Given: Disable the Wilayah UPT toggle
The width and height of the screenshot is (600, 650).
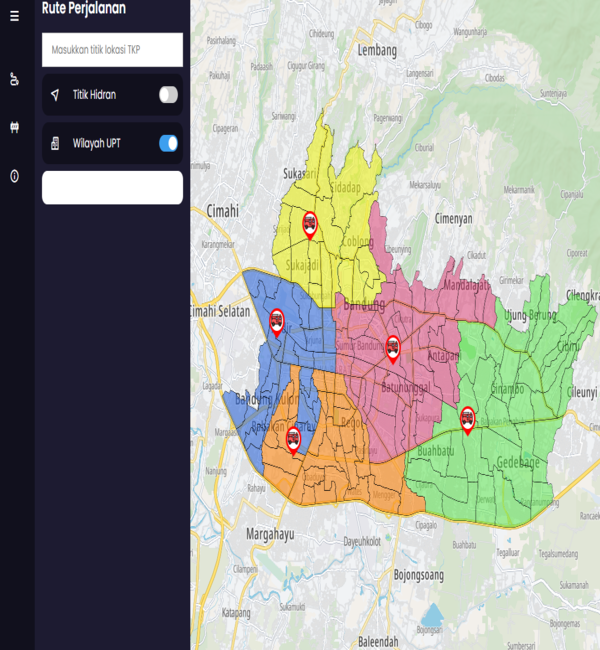Looking at the screenshot, I should 168,143.
